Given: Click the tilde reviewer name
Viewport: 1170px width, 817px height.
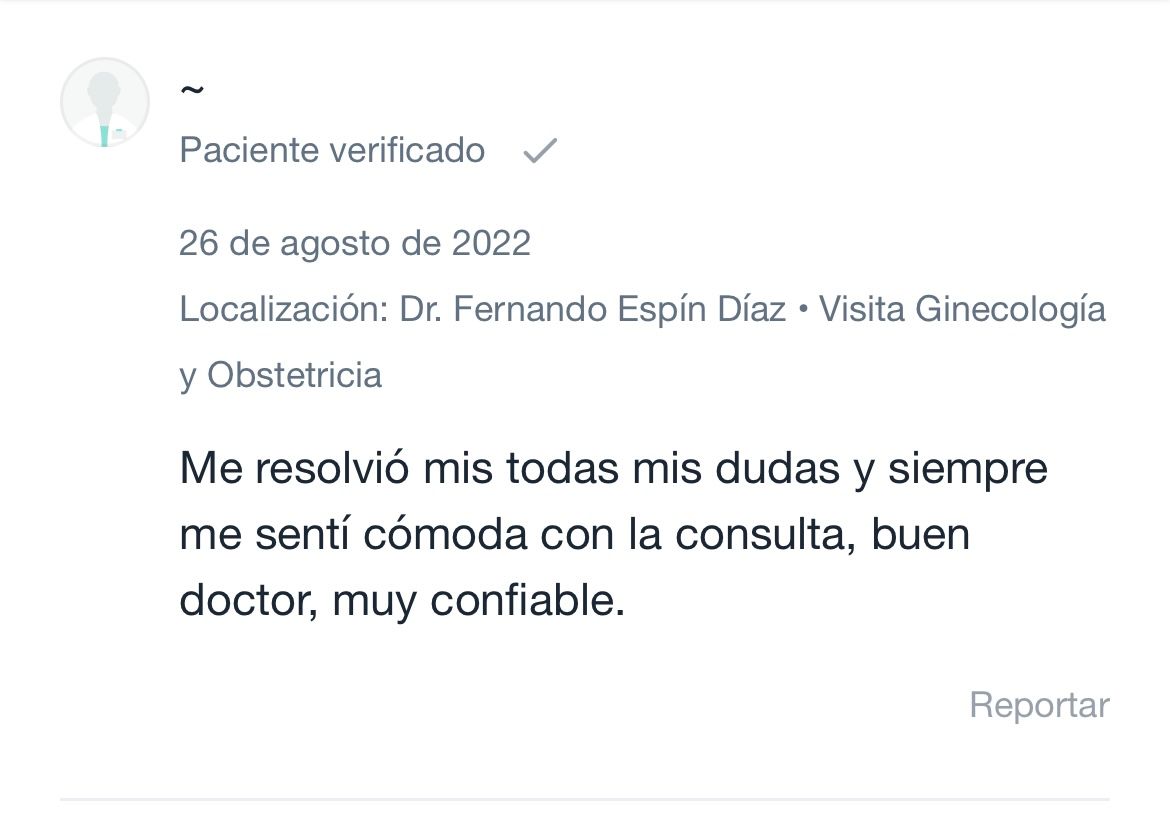Looking at the screenshot, I should [x=192, y=90].
